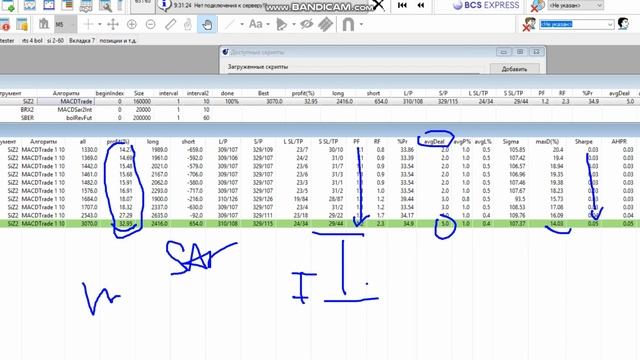Click the flag marker tool icon
Image resolution: width=640 pixels, height=360 pixels.
tap(281, 24)
